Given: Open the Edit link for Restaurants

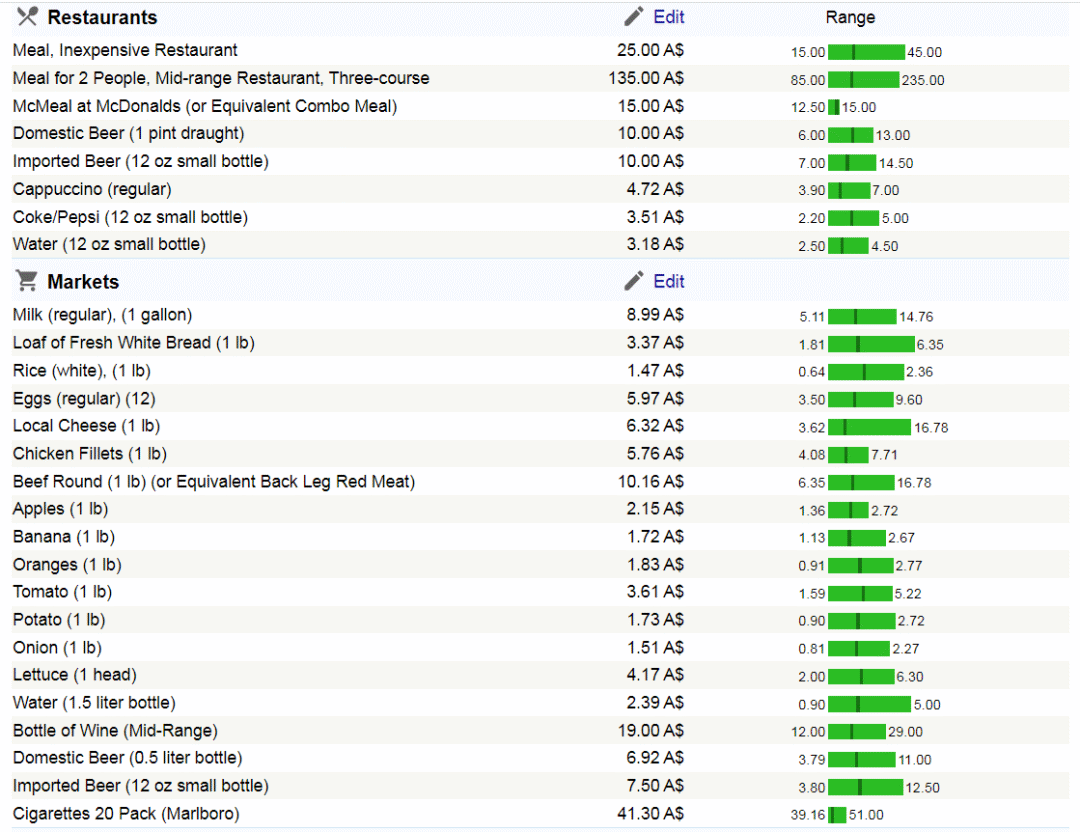Looking at the screenshot, I should [x=669, y=17].
